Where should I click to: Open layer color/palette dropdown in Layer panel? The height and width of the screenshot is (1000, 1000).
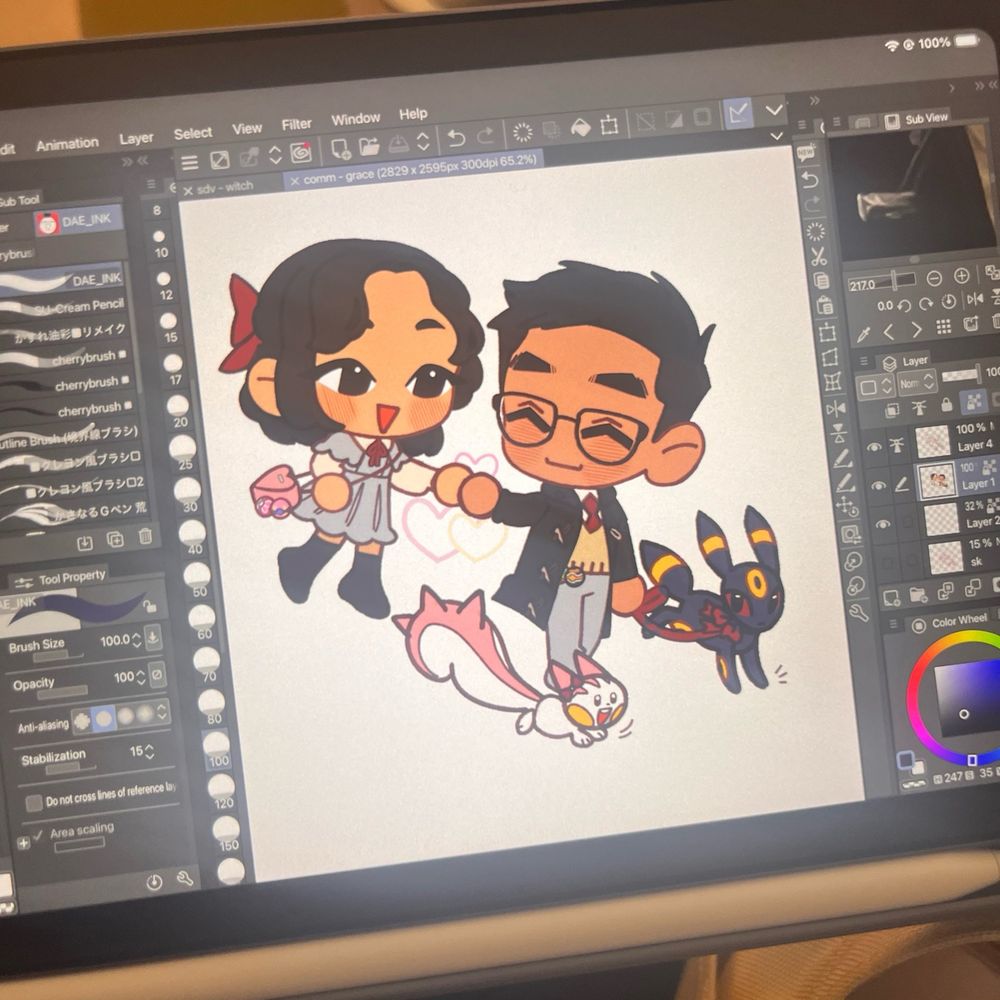click(874, 386)
